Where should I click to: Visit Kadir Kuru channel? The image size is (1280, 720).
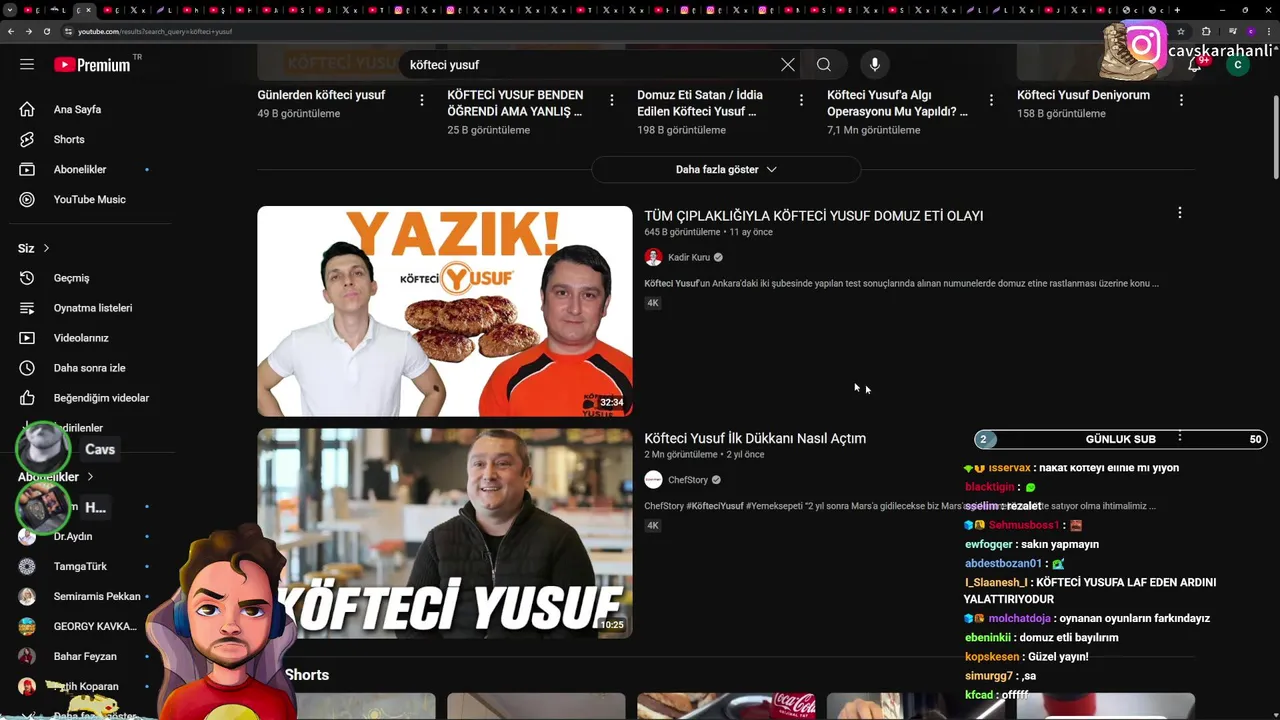point(689,257)
